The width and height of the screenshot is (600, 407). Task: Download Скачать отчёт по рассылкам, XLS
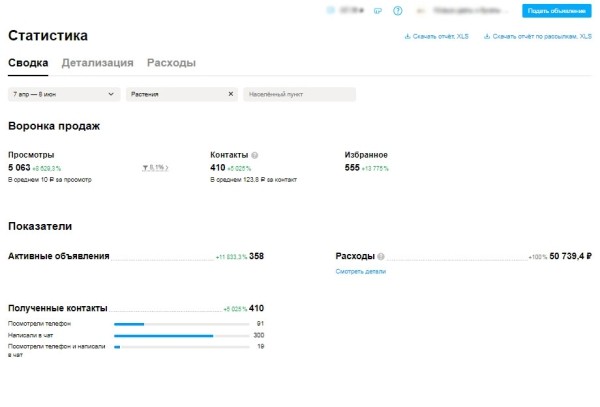pyautogui.click(x=537, y=37)
